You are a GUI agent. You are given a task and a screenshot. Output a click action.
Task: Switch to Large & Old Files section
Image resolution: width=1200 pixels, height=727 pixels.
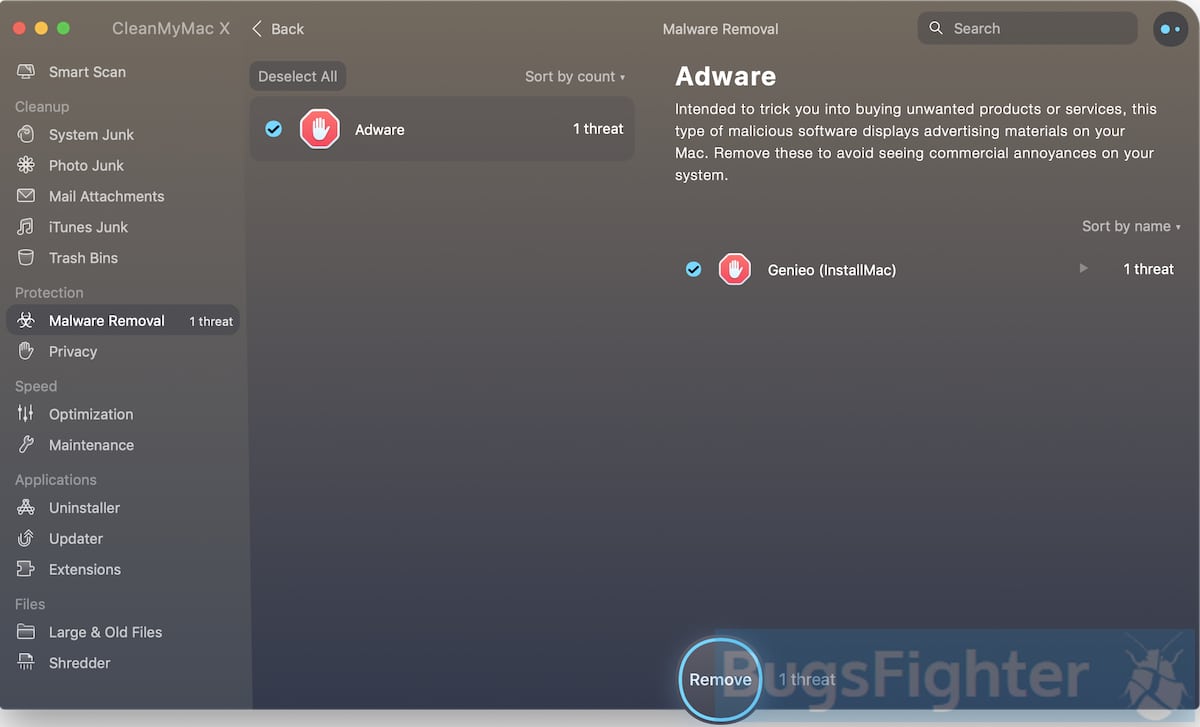pos(104,632)
